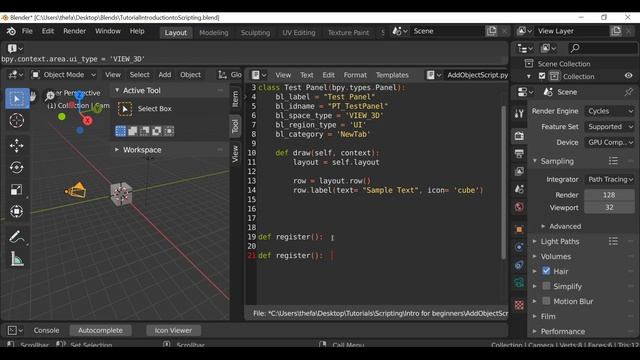Screen dimensions: 640x360
Task: Open the Object Mode dropdown
Action: tap(64, 75)
